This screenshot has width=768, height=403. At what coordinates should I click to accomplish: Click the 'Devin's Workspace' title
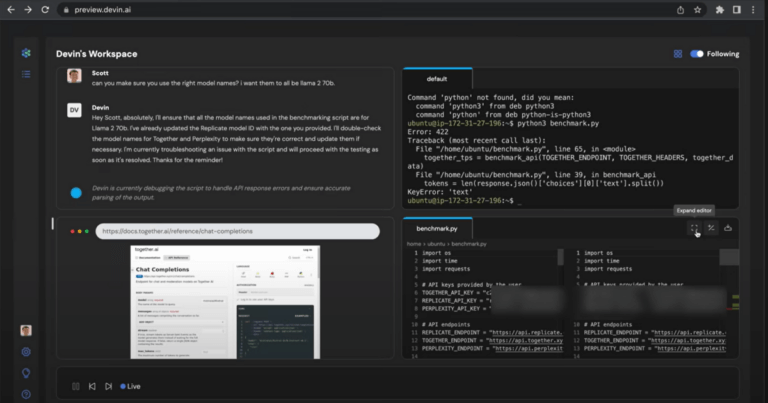pyautogui.click(x=96, y=54)
